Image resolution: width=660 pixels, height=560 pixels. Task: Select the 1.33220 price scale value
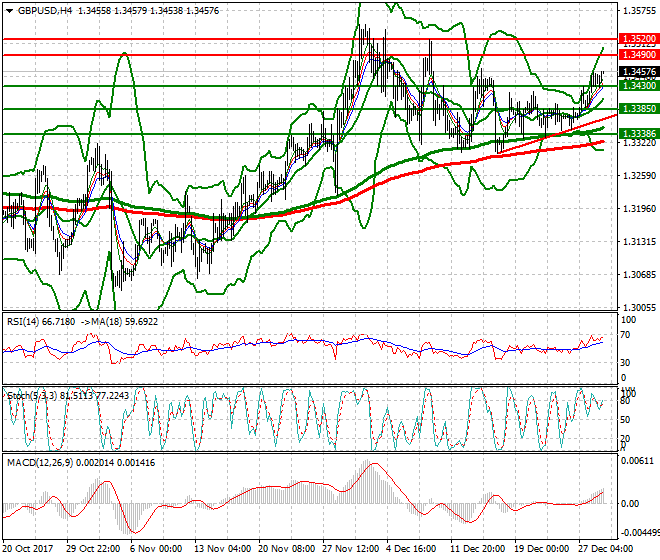point(639,143)
